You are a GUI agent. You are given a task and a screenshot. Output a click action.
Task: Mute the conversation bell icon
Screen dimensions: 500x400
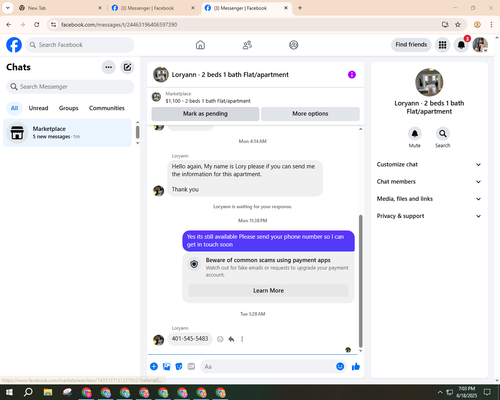tap(415, 134)
